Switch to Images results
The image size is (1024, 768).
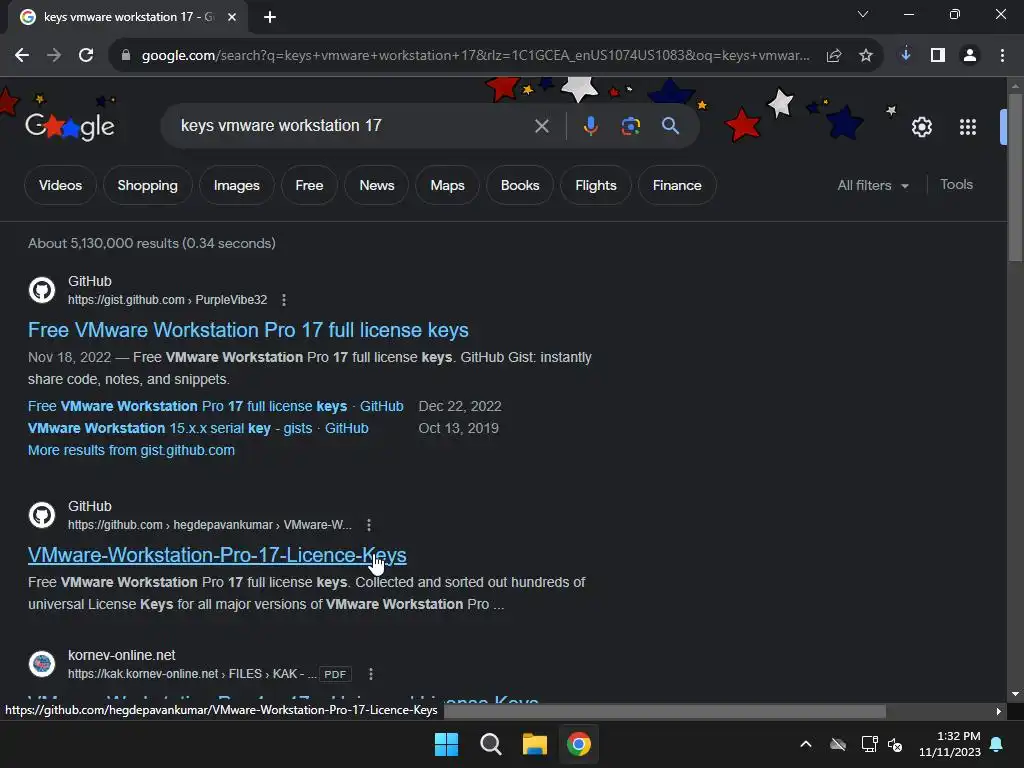236,185
